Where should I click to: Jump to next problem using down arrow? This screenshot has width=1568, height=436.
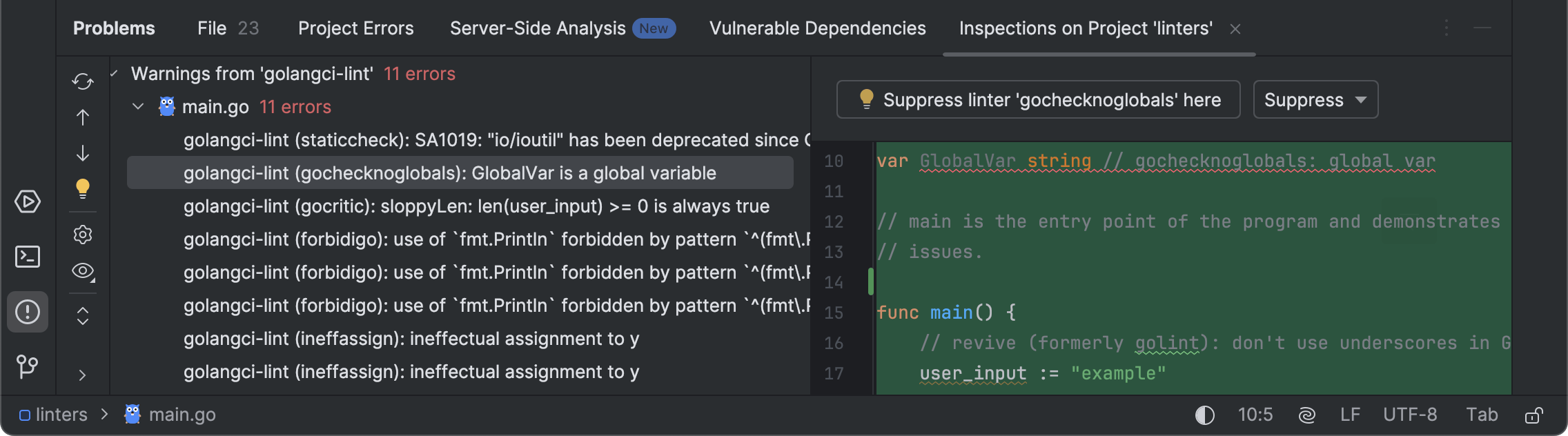pos(83,153)
